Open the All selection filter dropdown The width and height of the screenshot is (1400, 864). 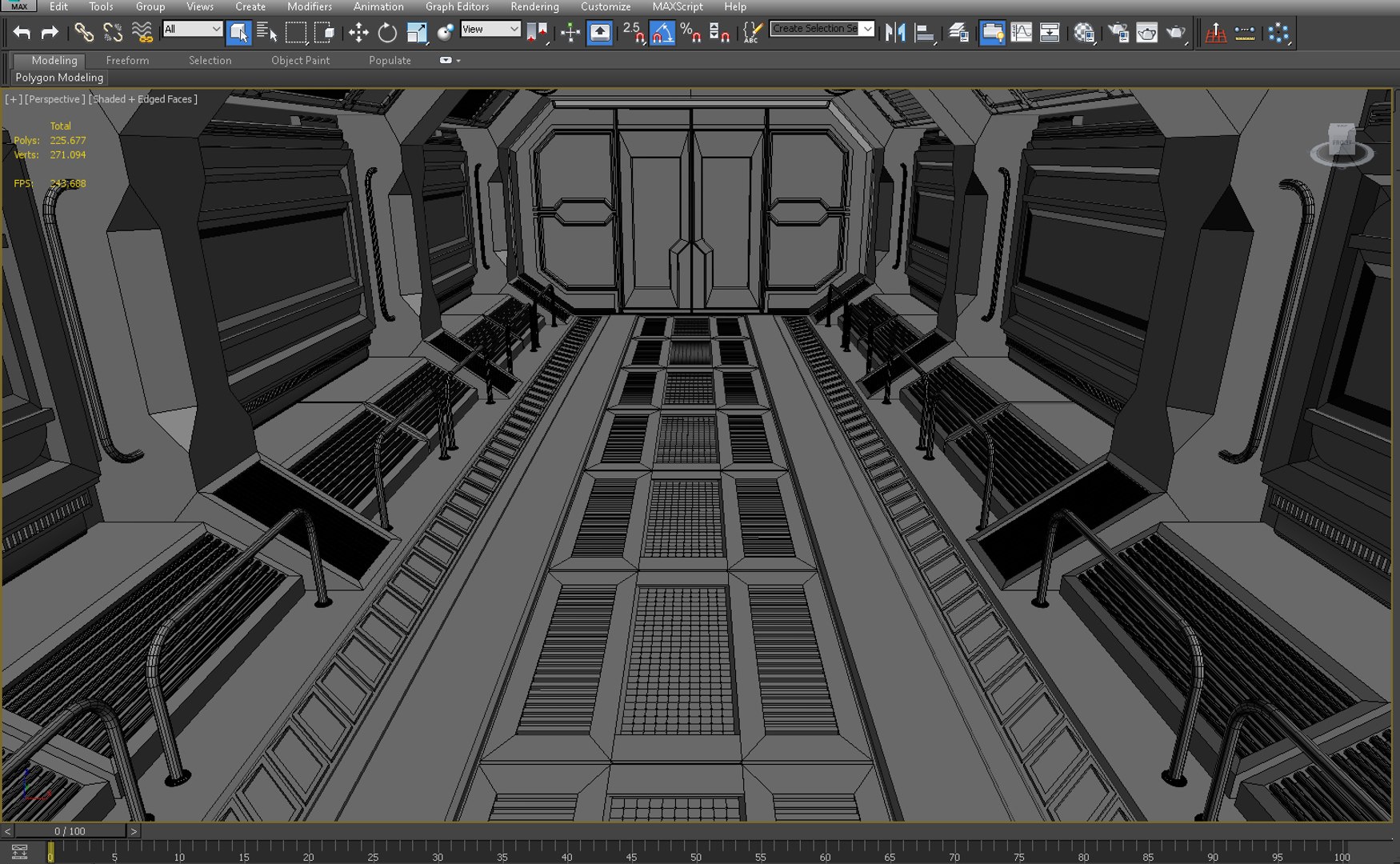[x=192, y=30]
